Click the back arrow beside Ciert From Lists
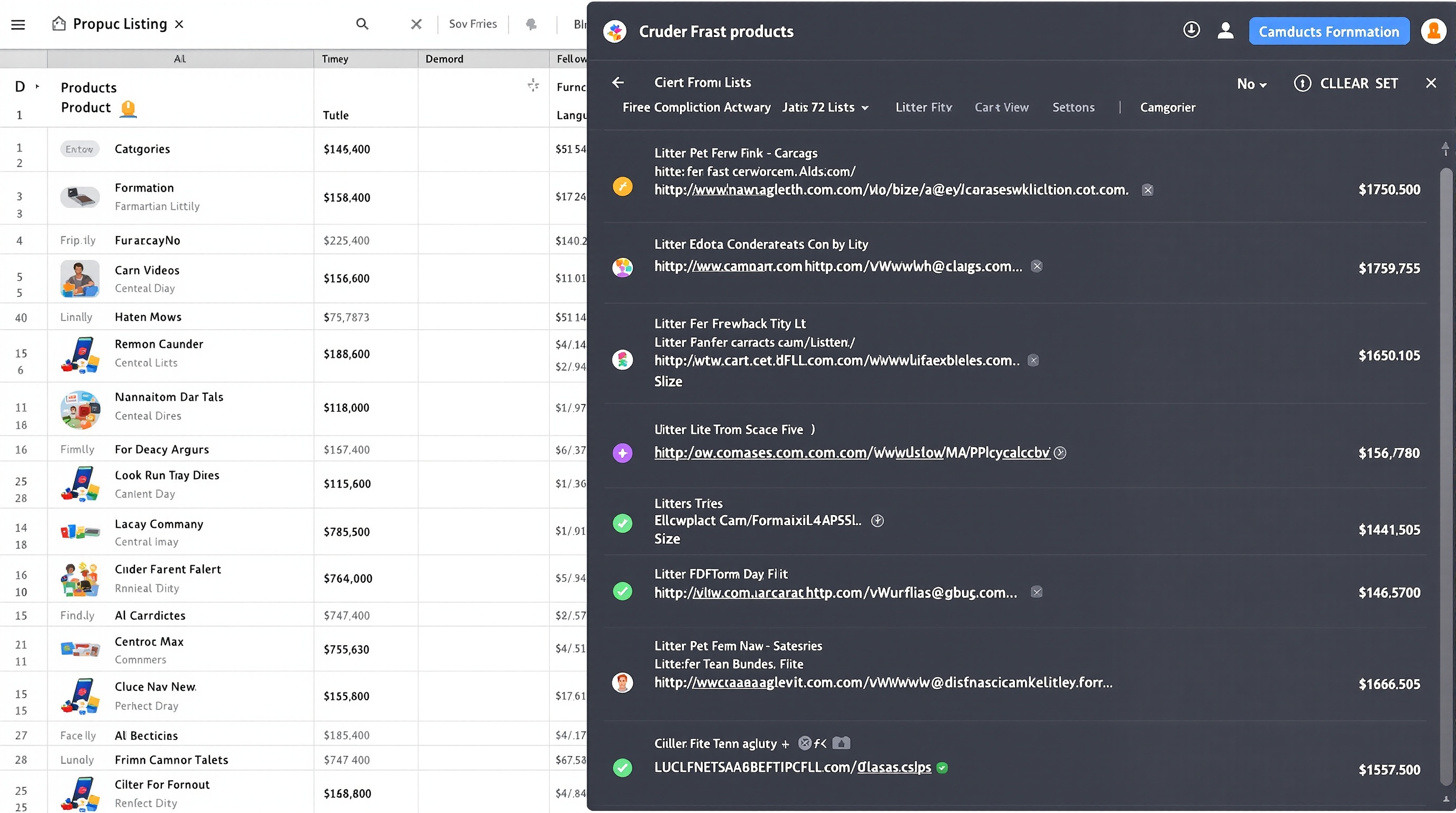Viewport: 1456px width, 813px height. [618, 83]
